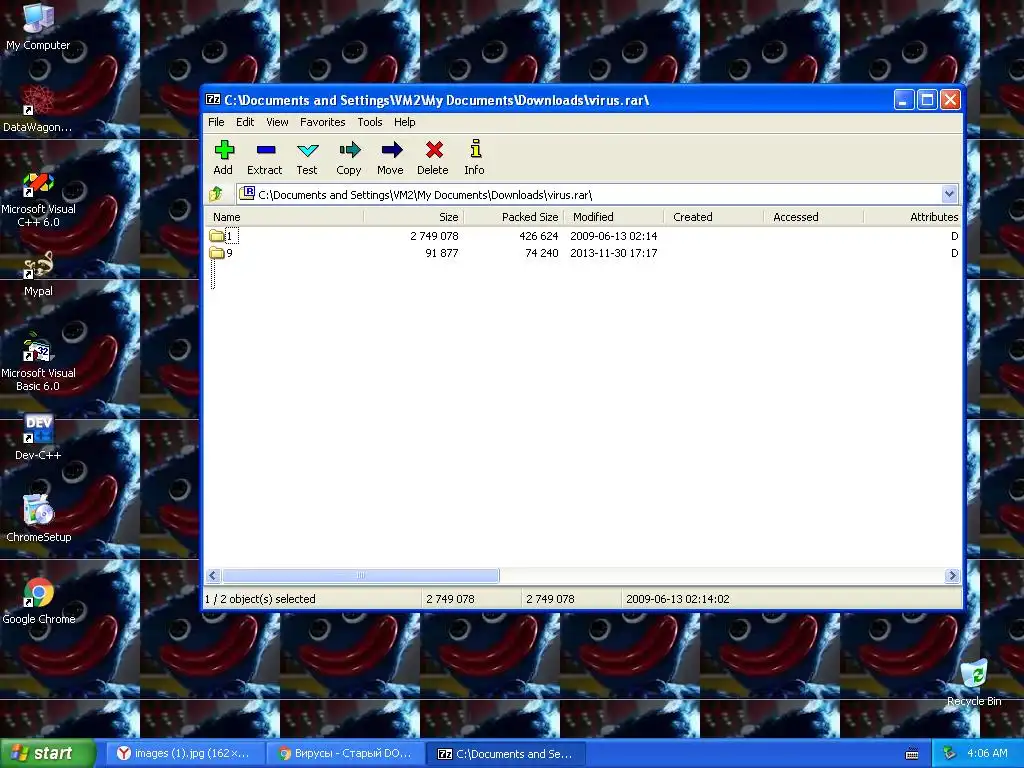Image resolution: width=1024 pixels, height=768 pixels.
Task: Select folder icon named 1
Action: click(216, 236)
